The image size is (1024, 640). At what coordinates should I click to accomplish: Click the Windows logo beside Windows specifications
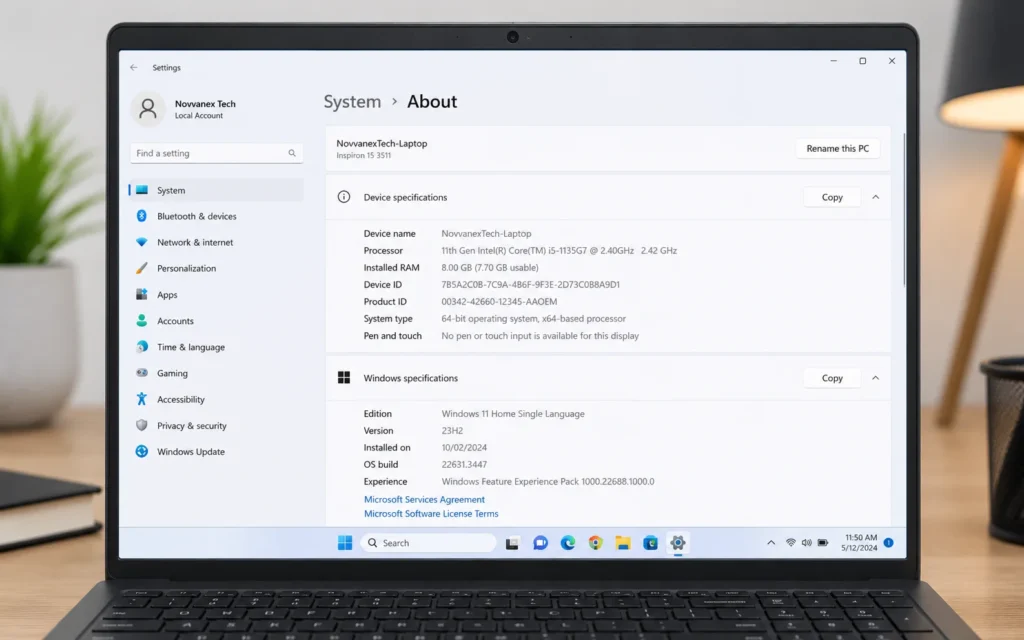344,377
